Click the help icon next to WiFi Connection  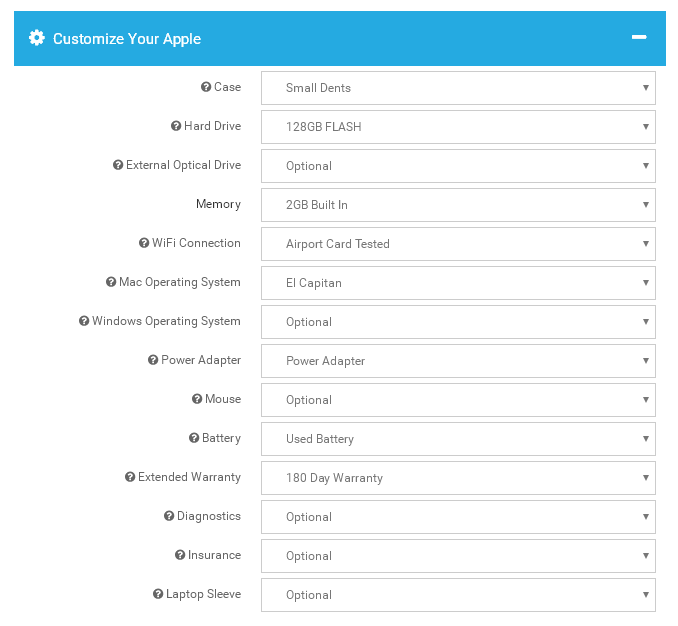144,243
